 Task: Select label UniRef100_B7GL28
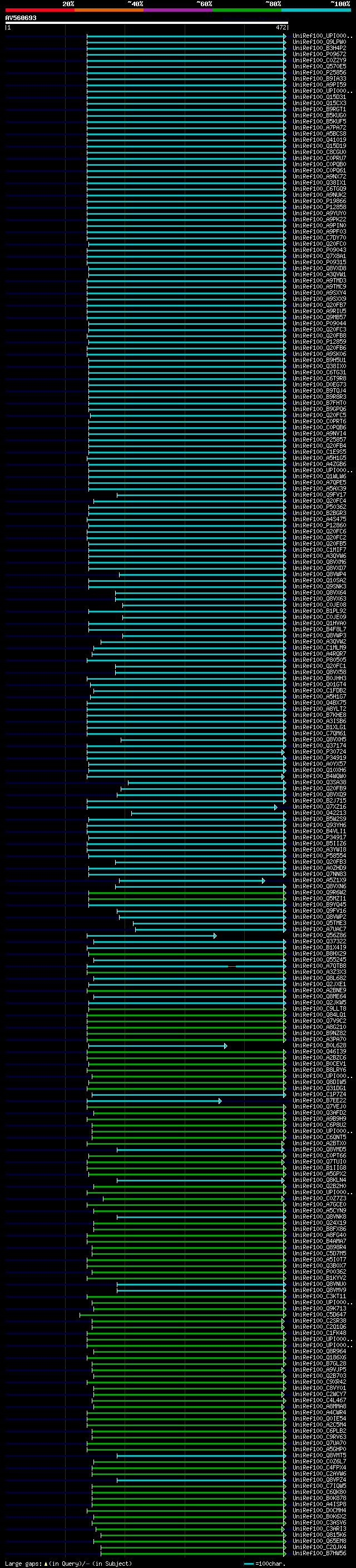pyautogui.click(x=319, y=1363)
